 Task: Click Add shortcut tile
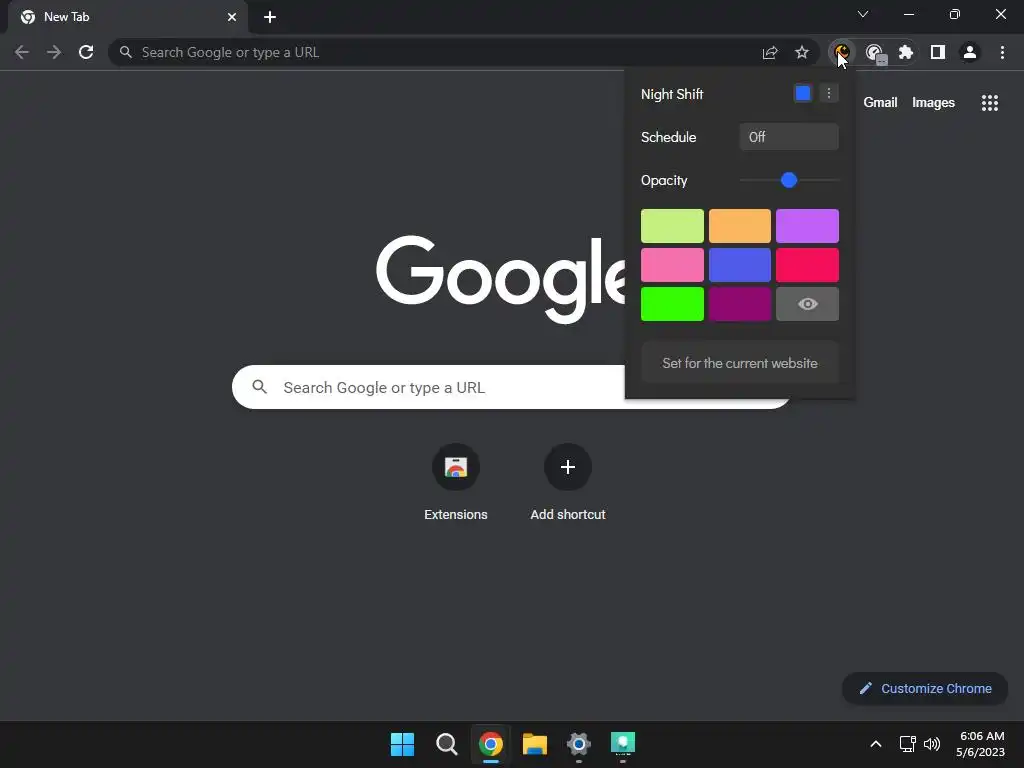[x=568, y=482]
